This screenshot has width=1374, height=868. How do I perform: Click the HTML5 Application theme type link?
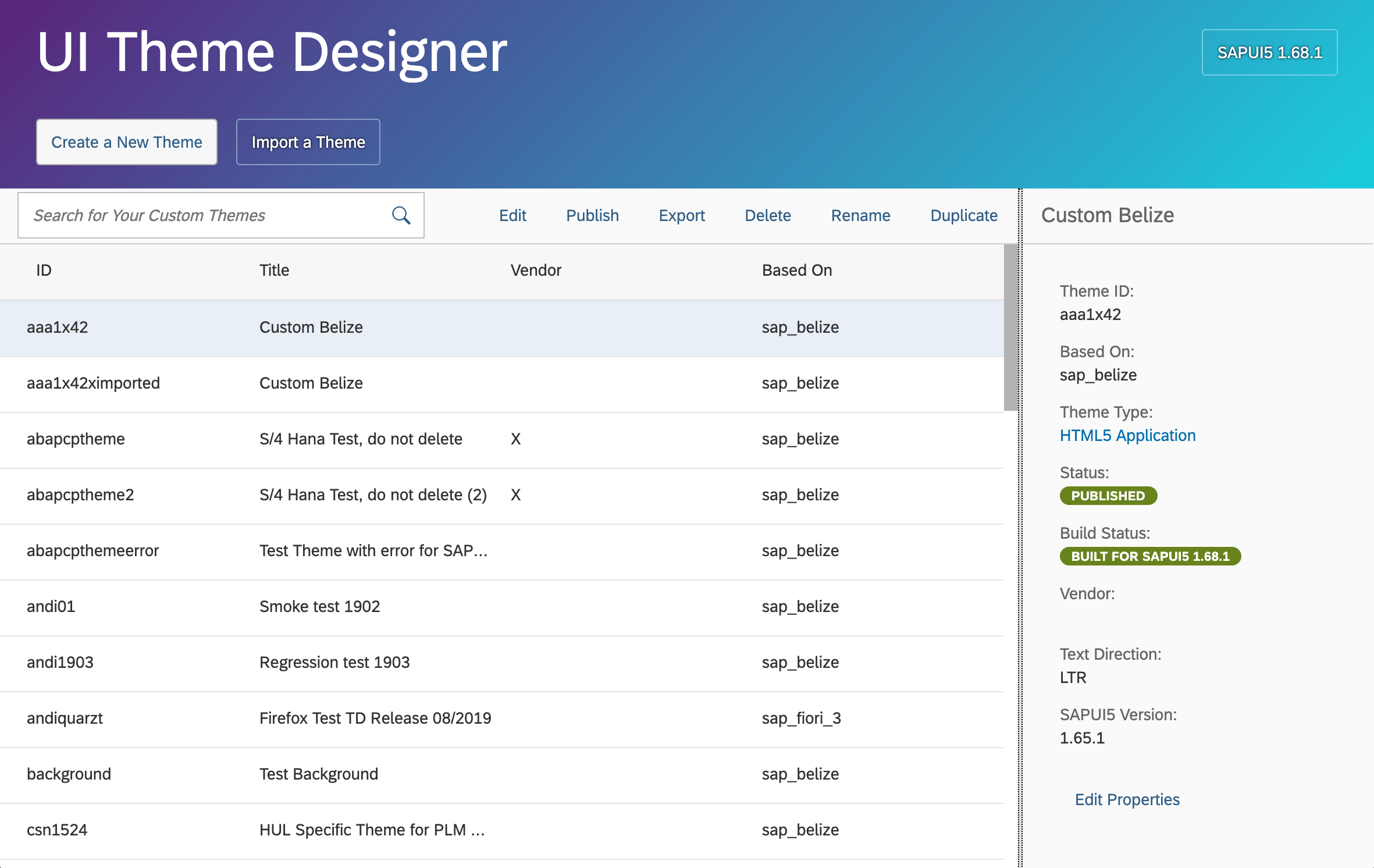(x=1127, y=435)
